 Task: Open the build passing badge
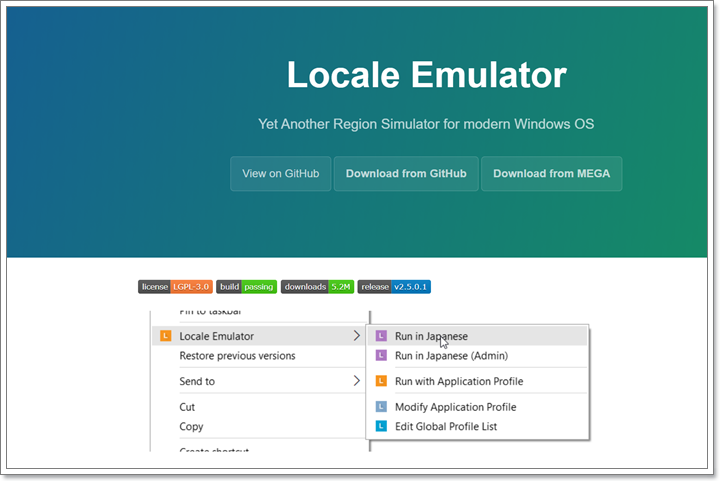[x=247, y=287]
